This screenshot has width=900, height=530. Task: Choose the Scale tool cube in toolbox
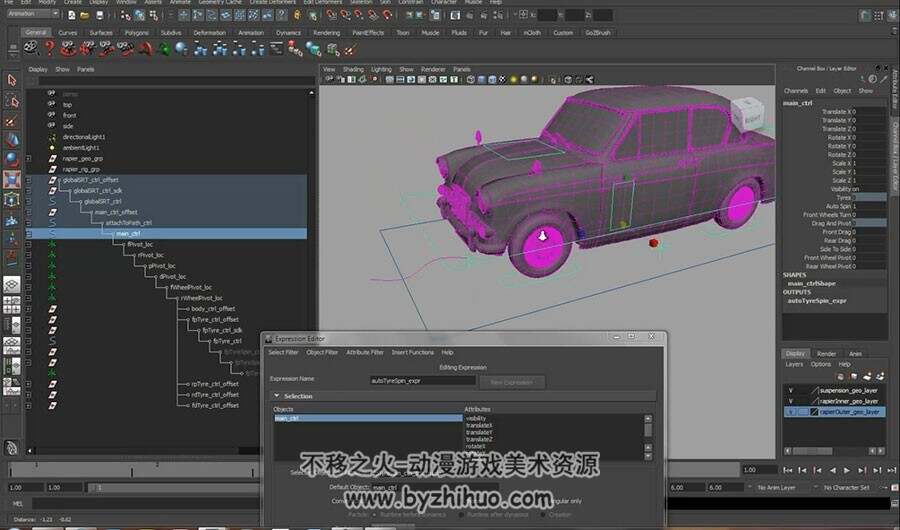[11, 180]
